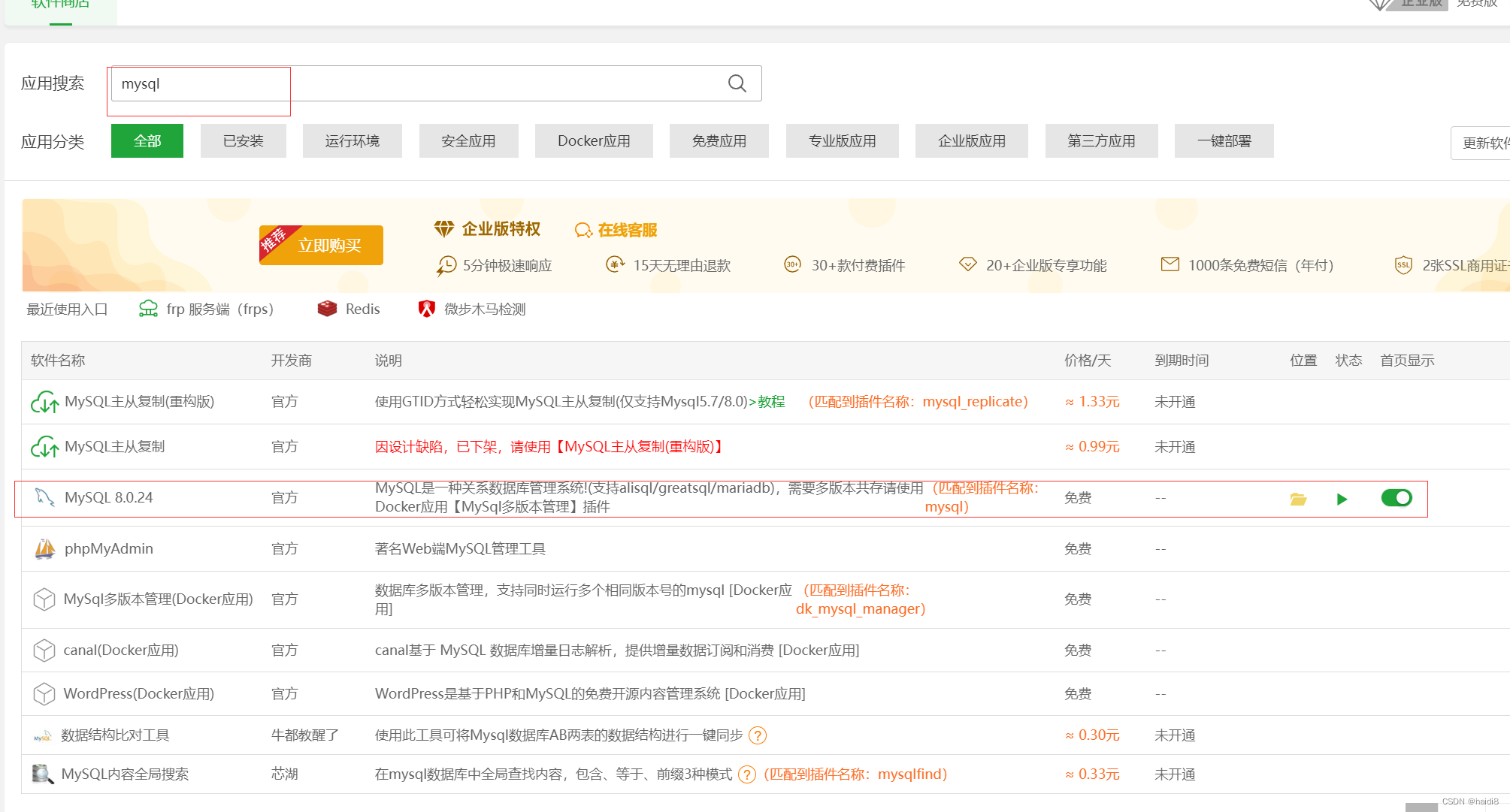Select the 一键部署 category tab

(1224, 141)
